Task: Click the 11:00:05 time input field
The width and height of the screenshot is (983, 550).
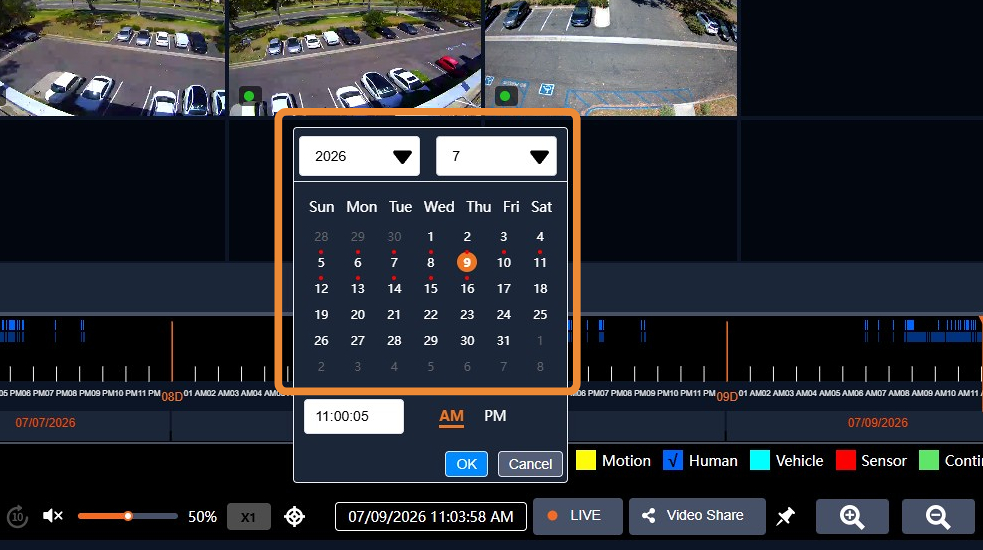Action: pyautogui.click(x=354, y=416)
